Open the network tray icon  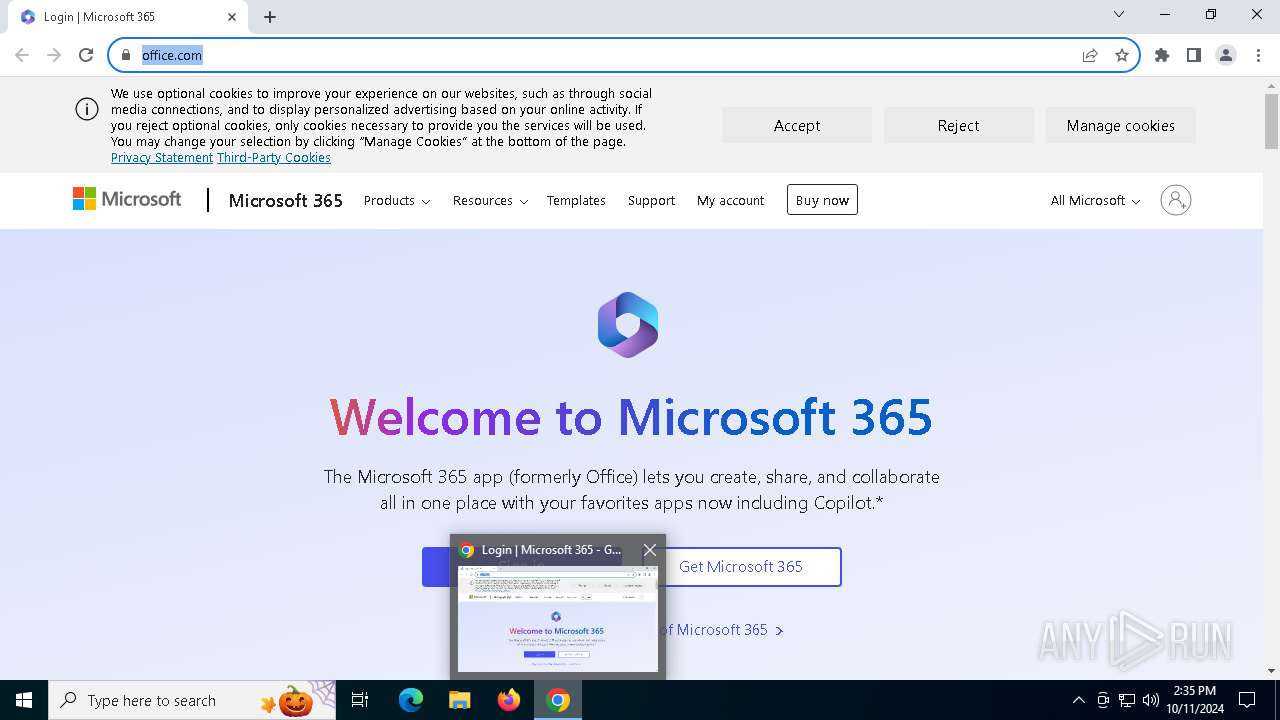point(1127,700)
